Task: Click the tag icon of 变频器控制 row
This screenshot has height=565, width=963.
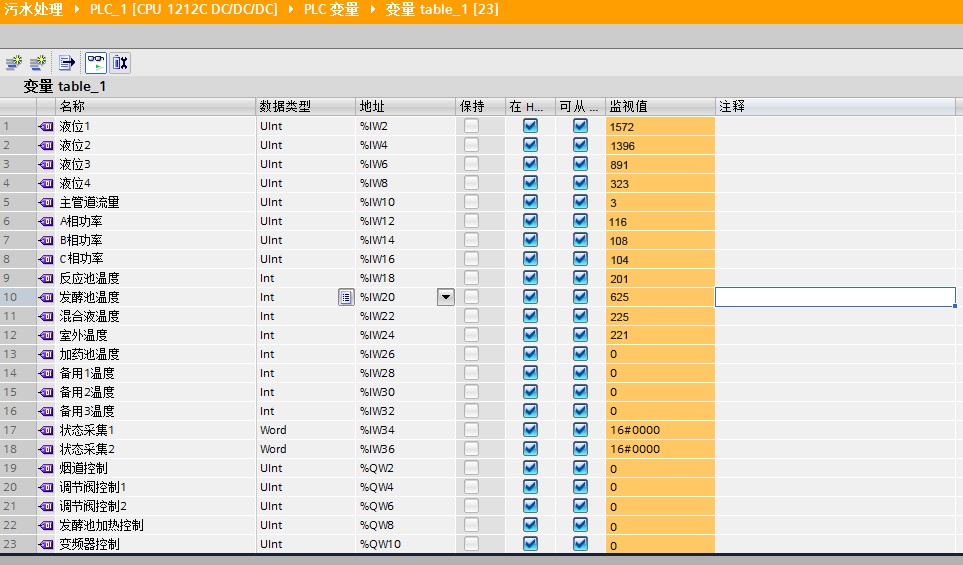Action: click(46, 545)
